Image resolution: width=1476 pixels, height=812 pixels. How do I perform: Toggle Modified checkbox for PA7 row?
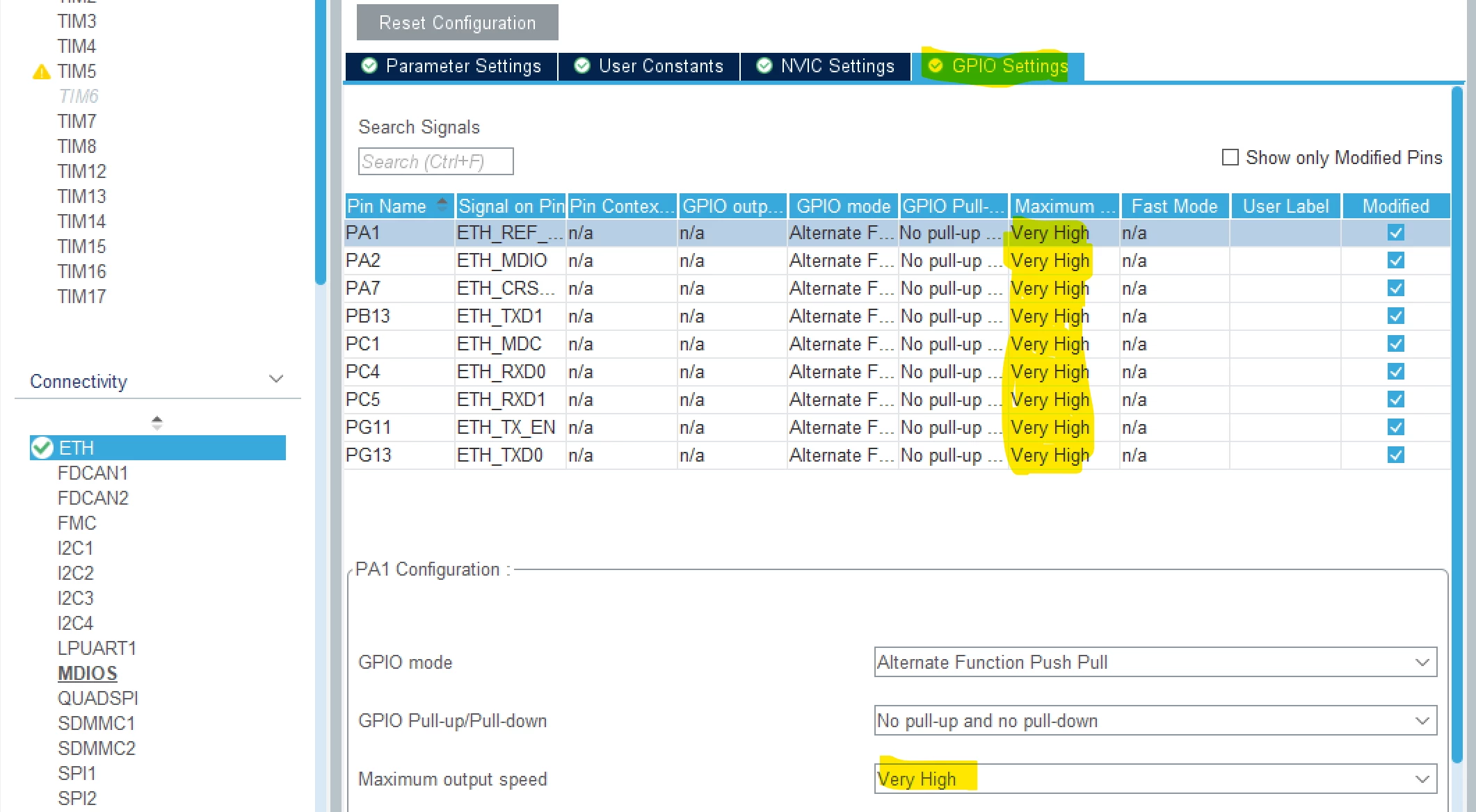tap(1395, 289)
